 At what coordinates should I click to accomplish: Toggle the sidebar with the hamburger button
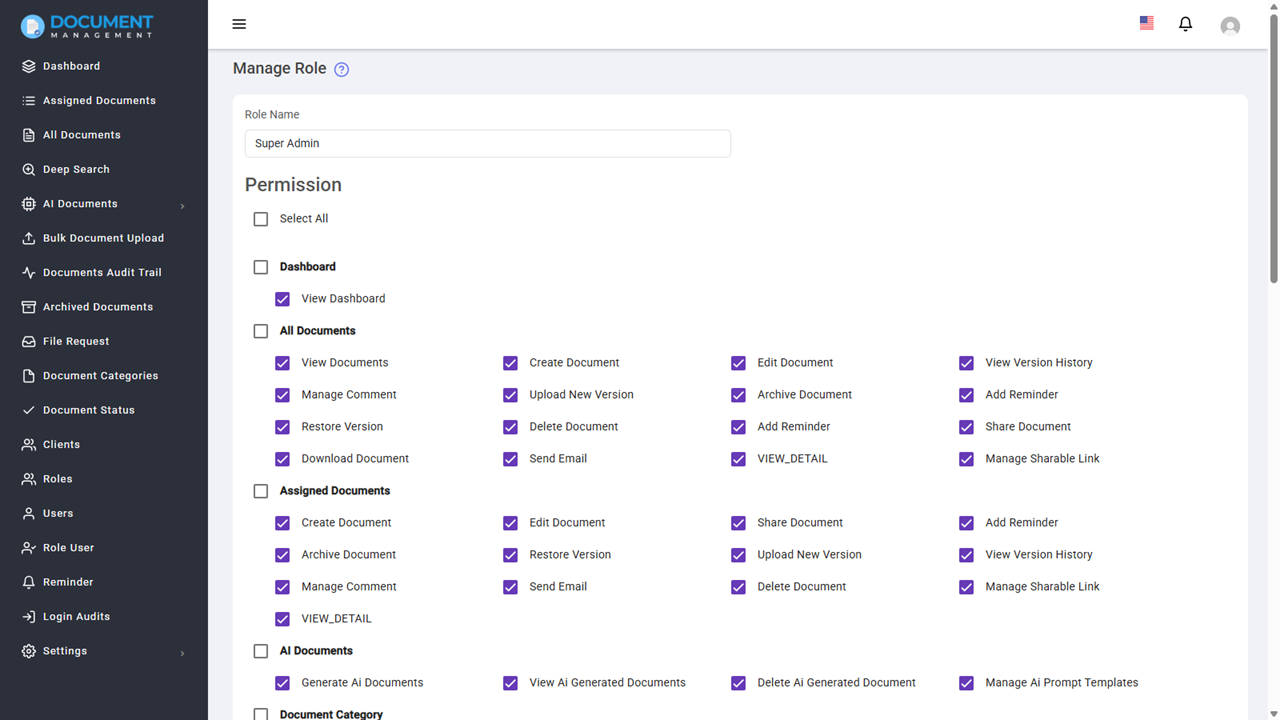click(238, 24)
